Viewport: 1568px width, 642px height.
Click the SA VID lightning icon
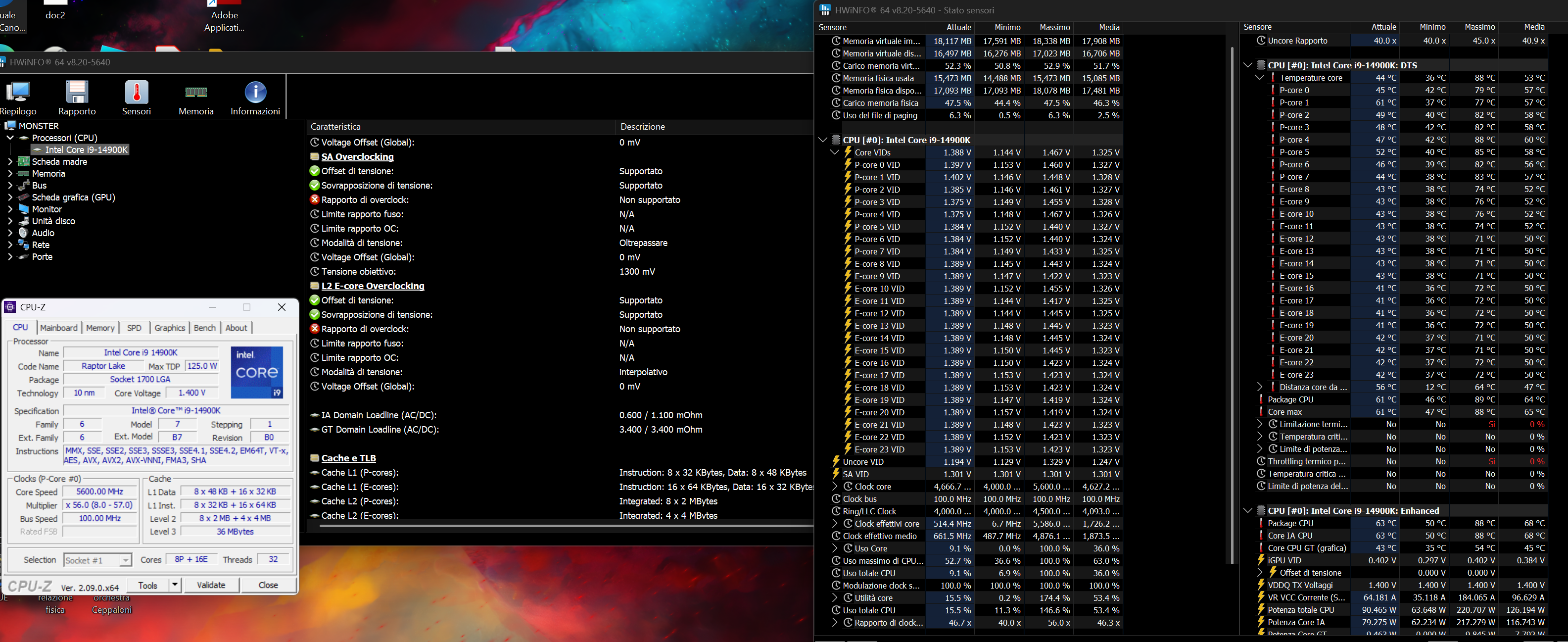click(836, 475)
